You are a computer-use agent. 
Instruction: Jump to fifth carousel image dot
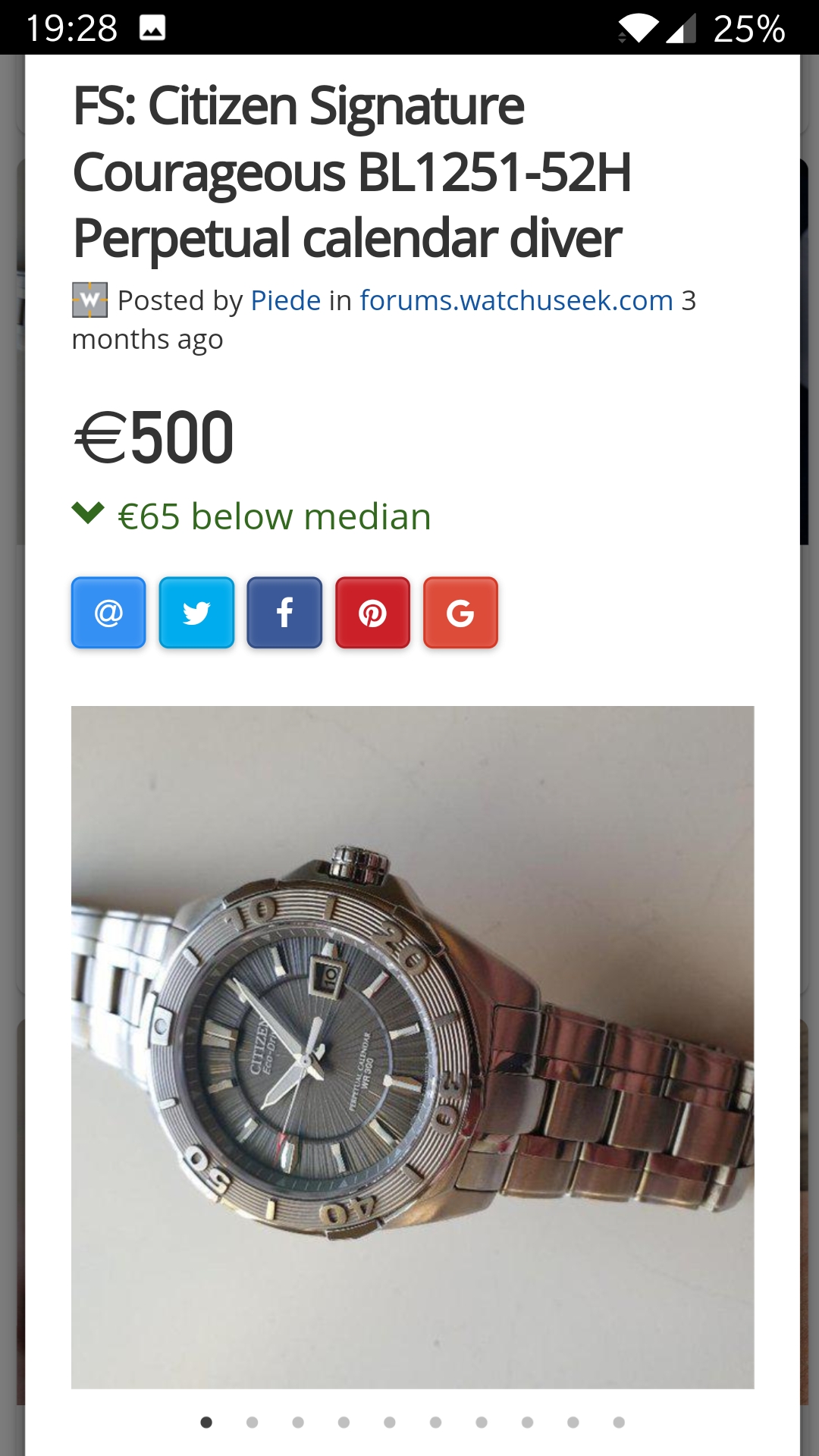pyautogui.click(x=390, y=1422)
